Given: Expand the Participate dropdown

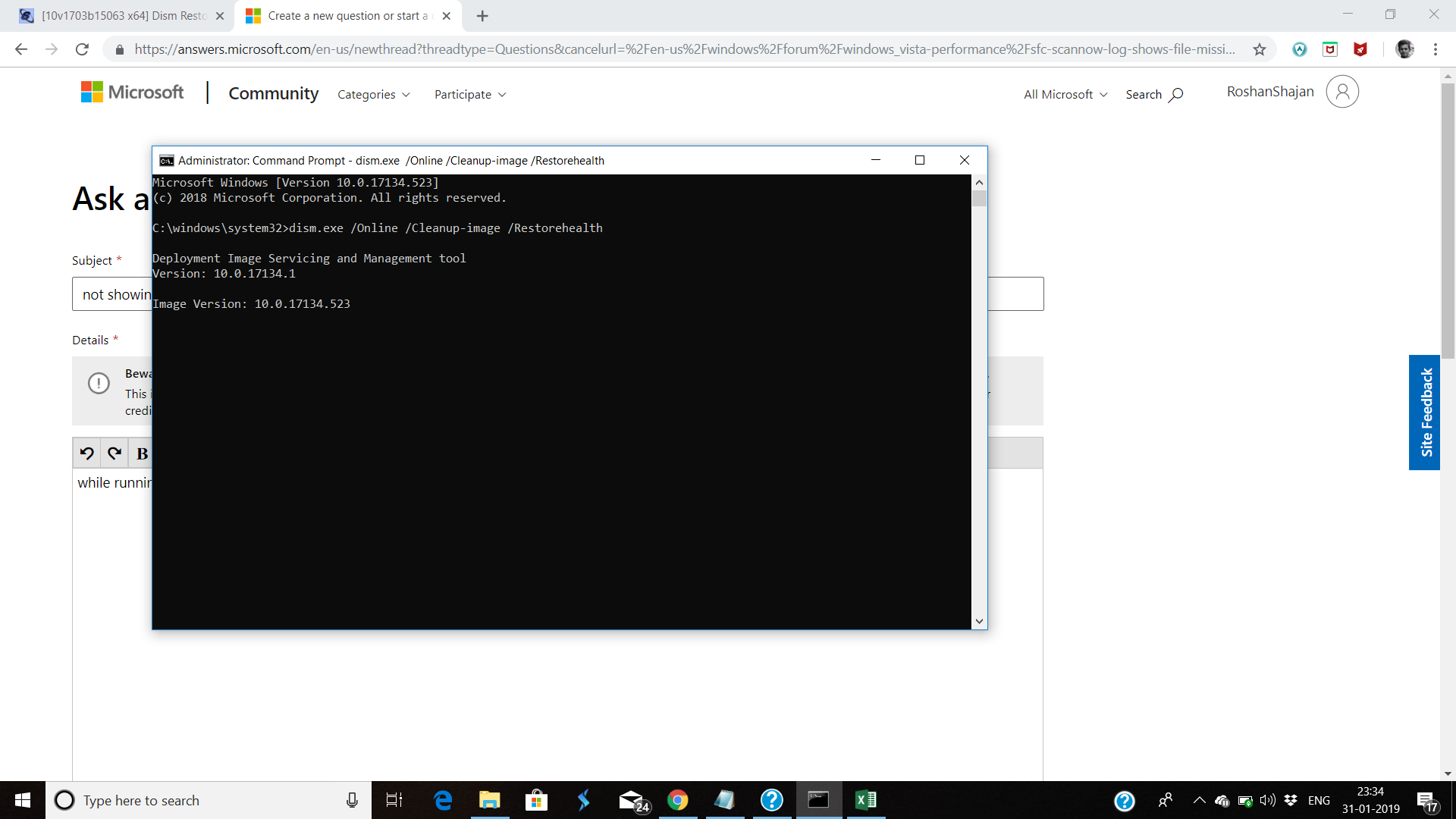Looking at the screenshot, I should 469,94.
